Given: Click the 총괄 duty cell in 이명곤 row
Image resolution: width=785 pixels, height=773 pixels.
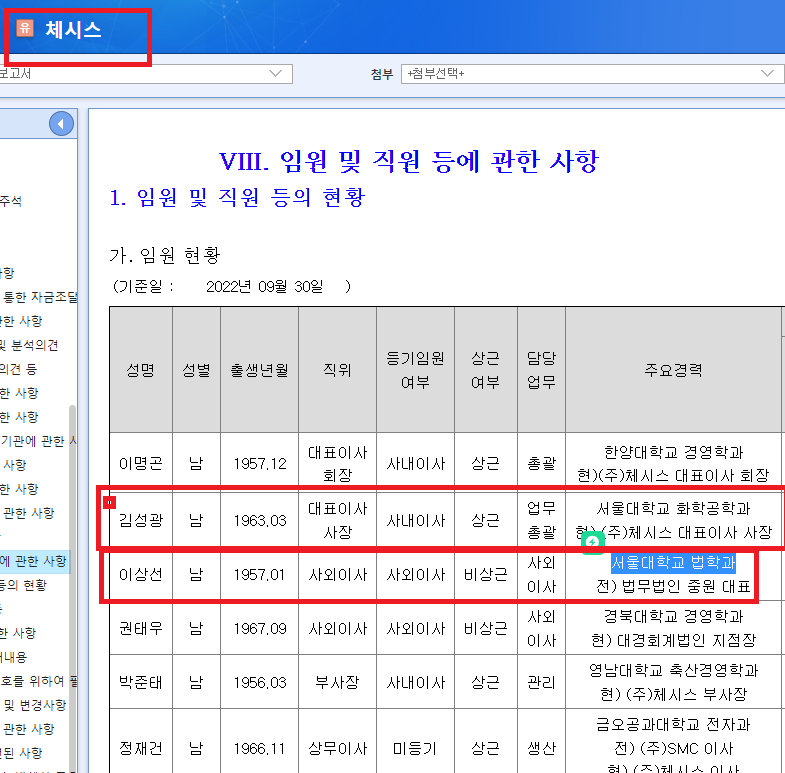Looking at the screenshot, I should point(542,464).
